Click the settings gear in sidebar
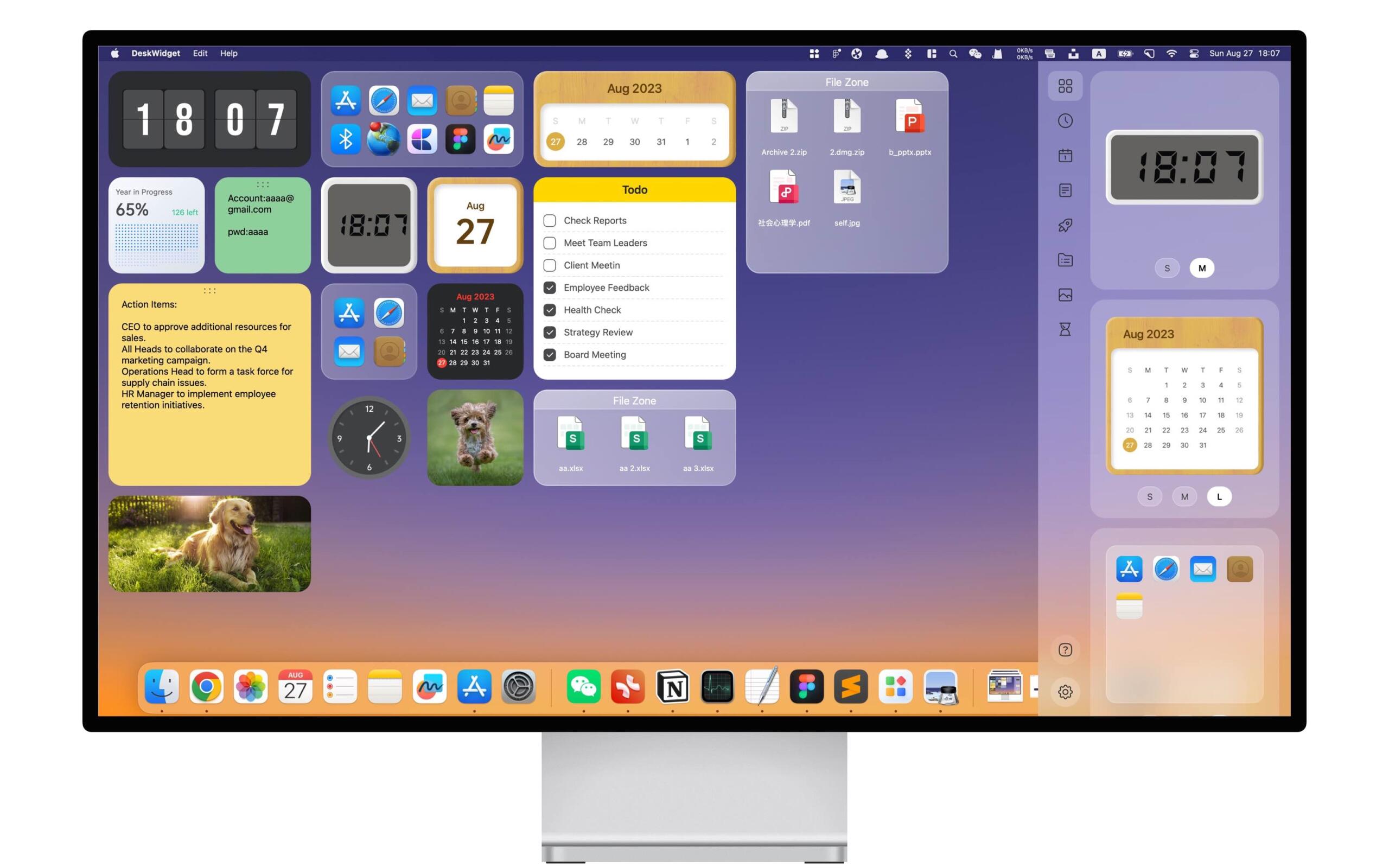This screenshot has height=868, width=1389. click(x=1065, y=692)
